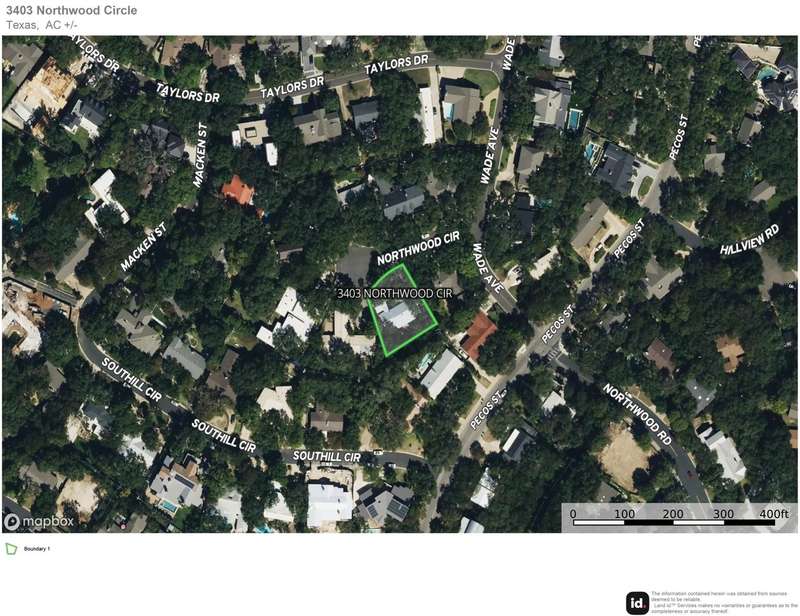This screenshot has width=800, height=616.
Task: Click the orange-roofed house near Macken St
Action: [x=238, y=189]
